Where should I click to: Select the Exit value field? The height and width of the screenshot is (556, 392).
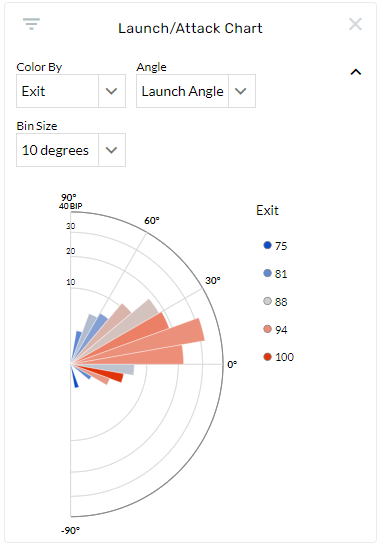[57, 91]
